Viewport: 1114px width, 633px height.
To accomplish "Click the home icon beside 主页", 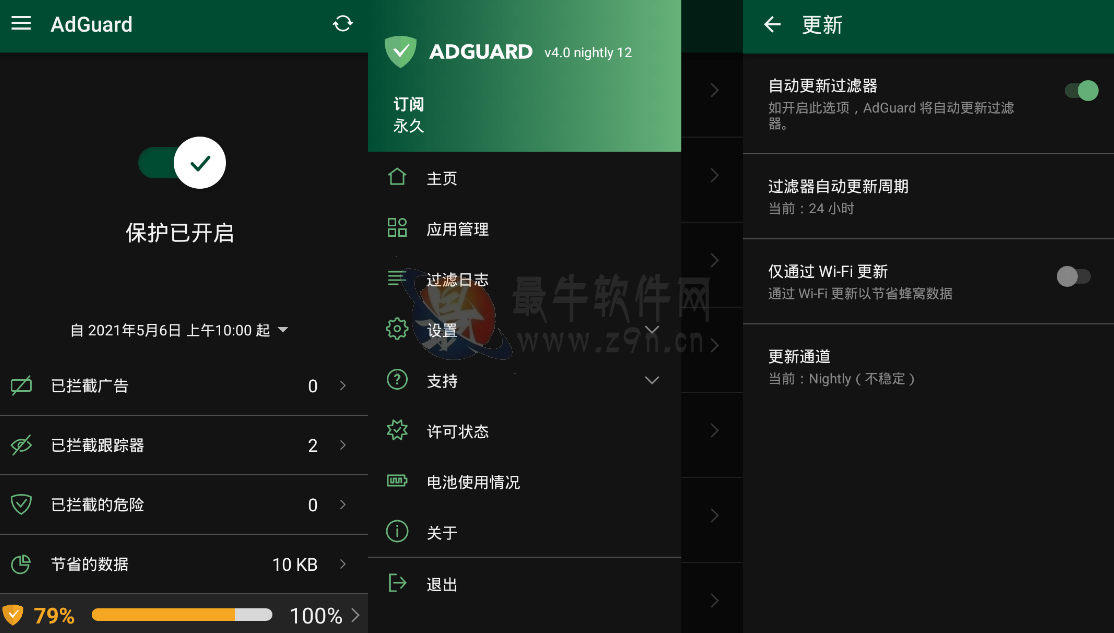I will click(397, 177).
